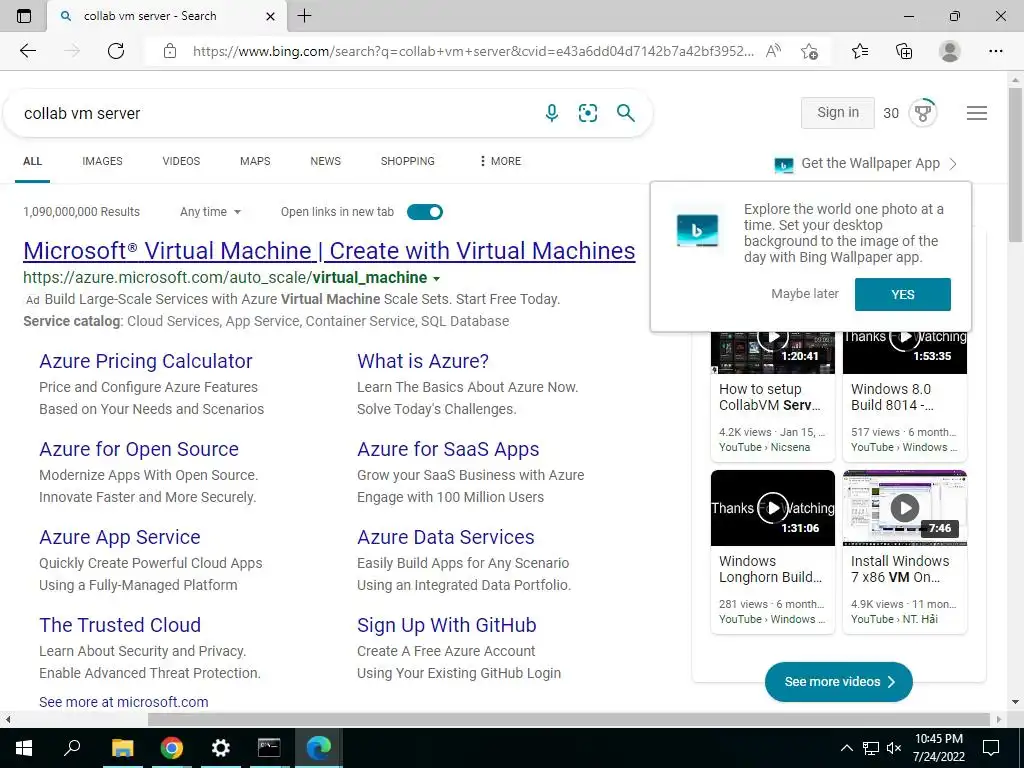
Task: Submit search with the magnifier icon
Action: click(626, 113)
